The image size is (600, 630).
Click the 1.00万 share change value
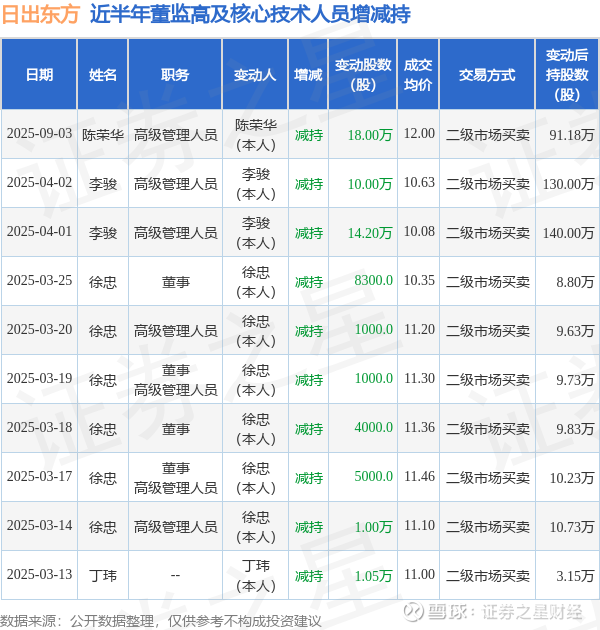pyautogui.click(x=373, y=527)
